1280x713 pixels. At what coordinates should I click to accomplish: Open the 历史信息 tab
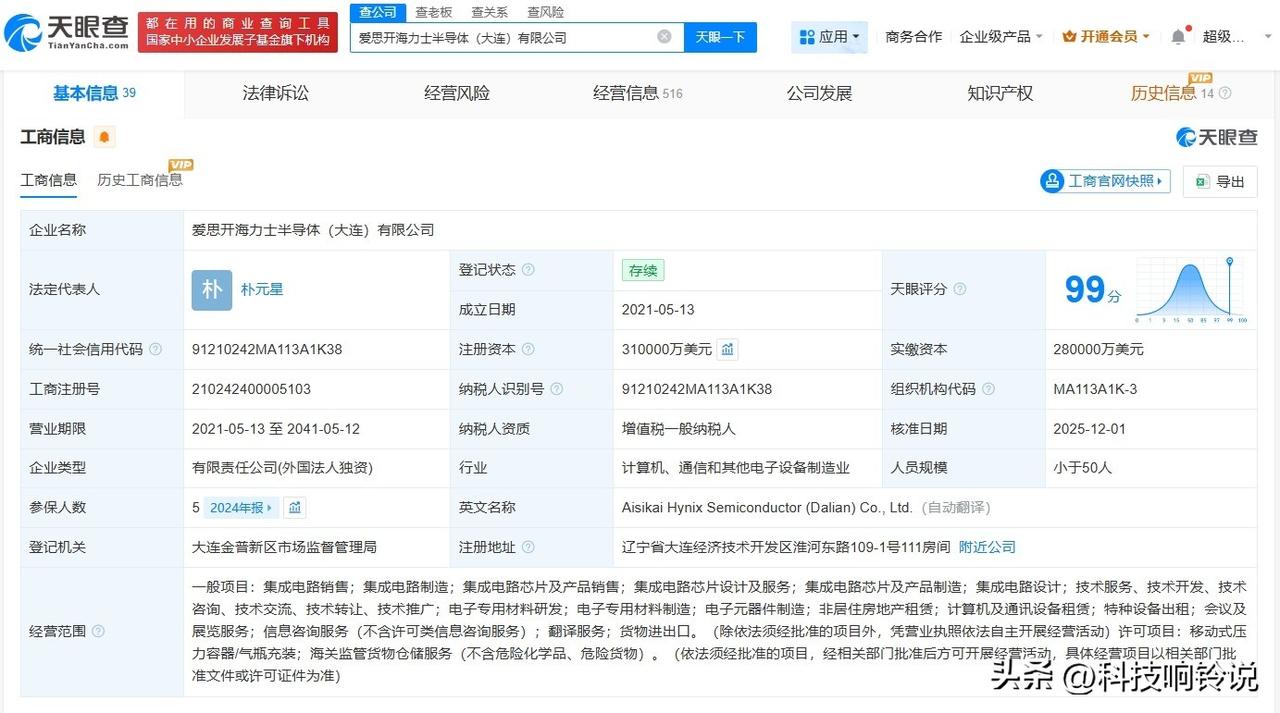[x=1163, y=93]
